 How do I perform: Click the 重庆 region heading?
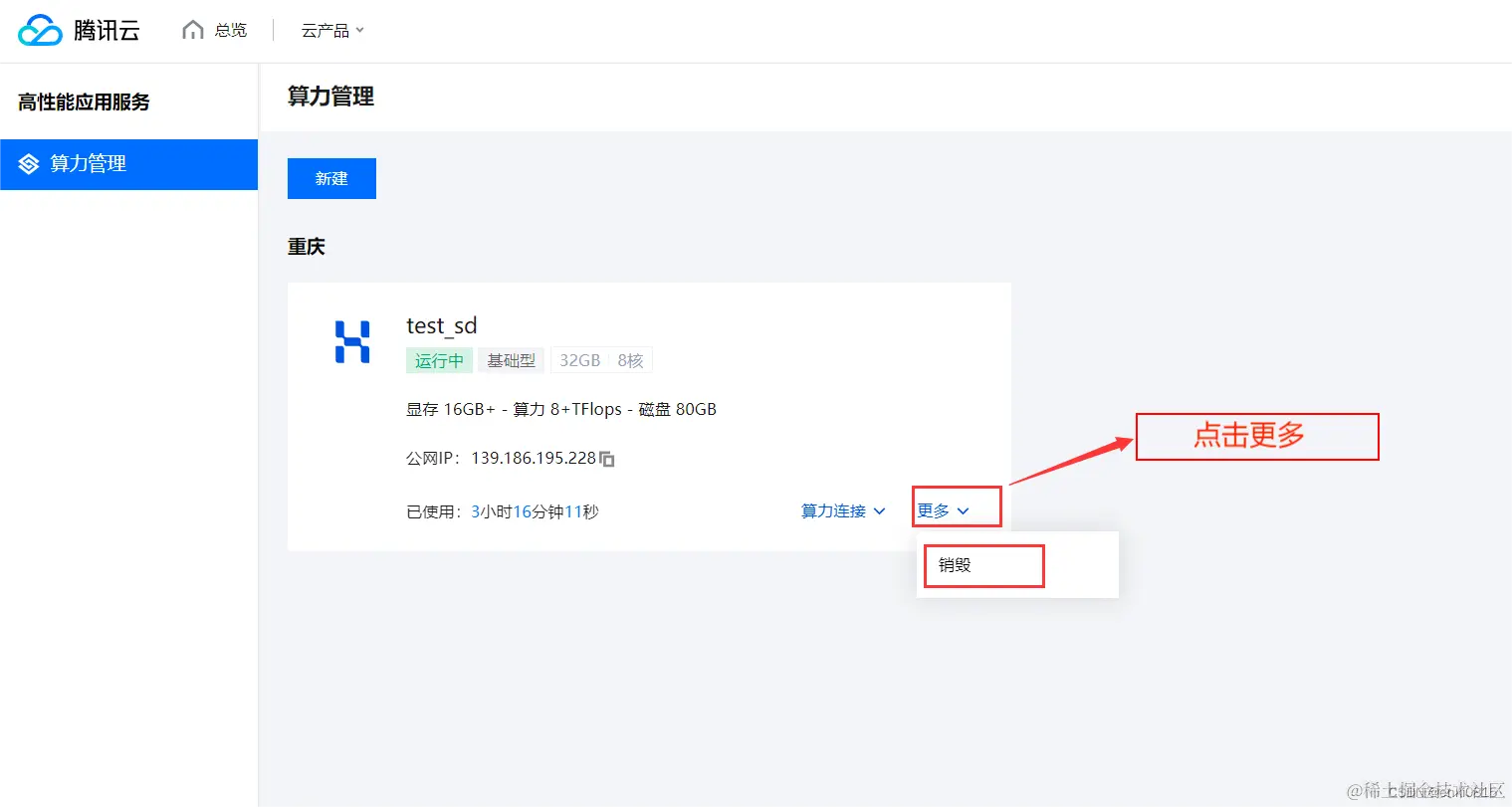coord(307,247)
